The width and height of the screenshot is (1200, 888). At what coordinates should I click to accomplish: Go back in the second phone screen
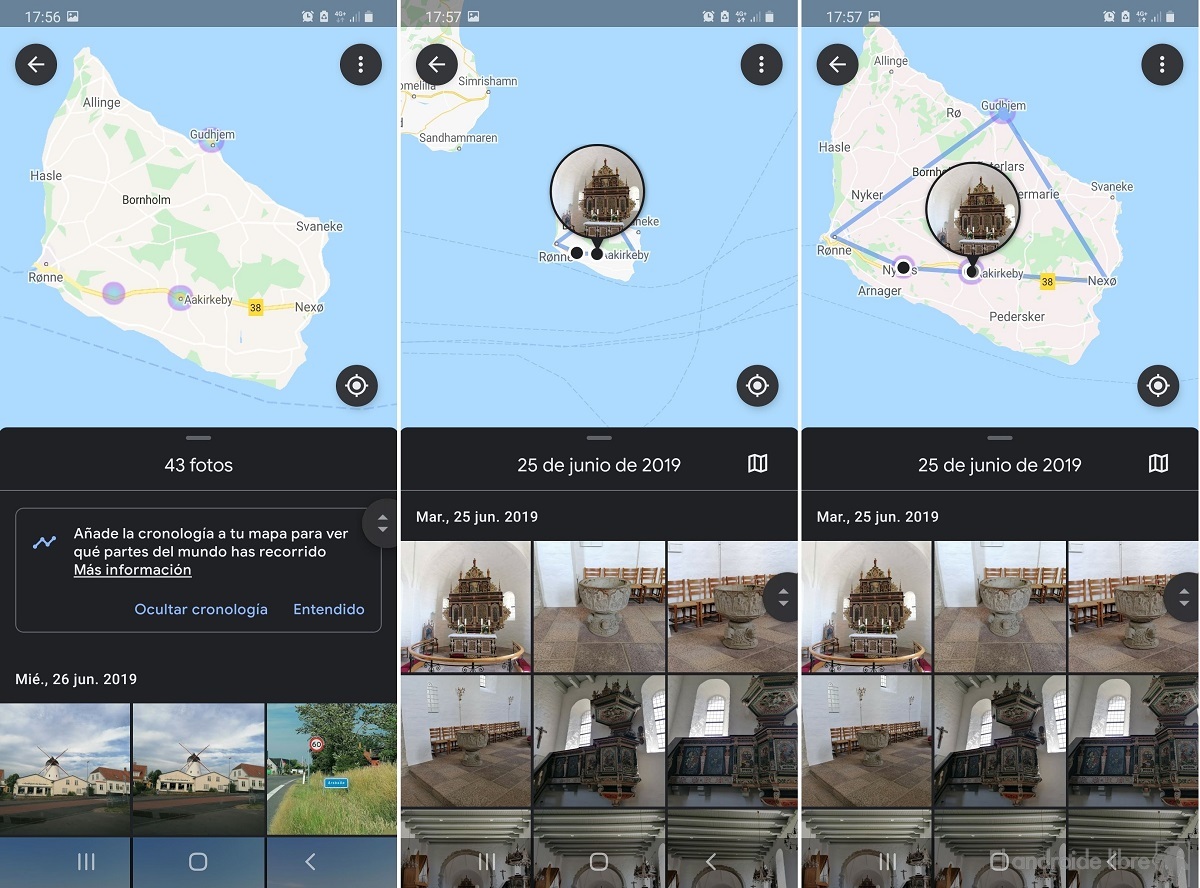(x=437, y=64)
